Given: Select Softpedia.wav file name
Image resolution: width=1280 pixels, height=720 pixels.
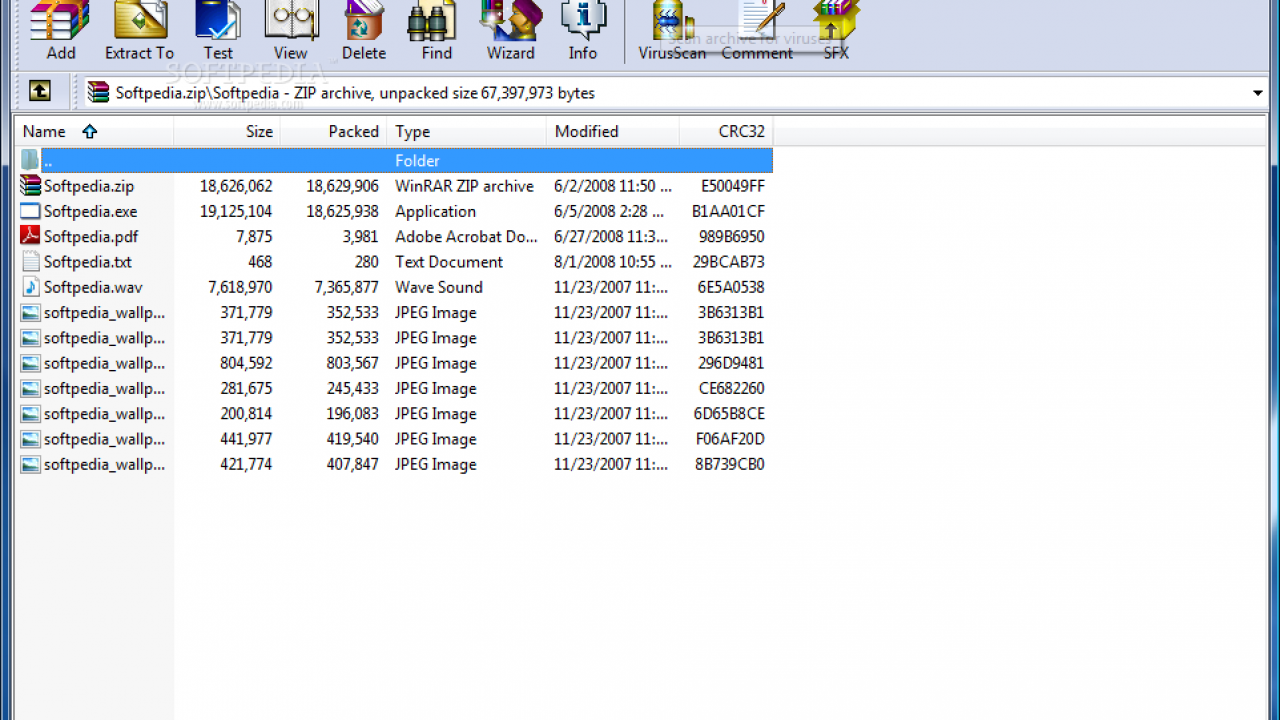Looking at the screenshot, I should pyautogui.click(x=93, y=287).
